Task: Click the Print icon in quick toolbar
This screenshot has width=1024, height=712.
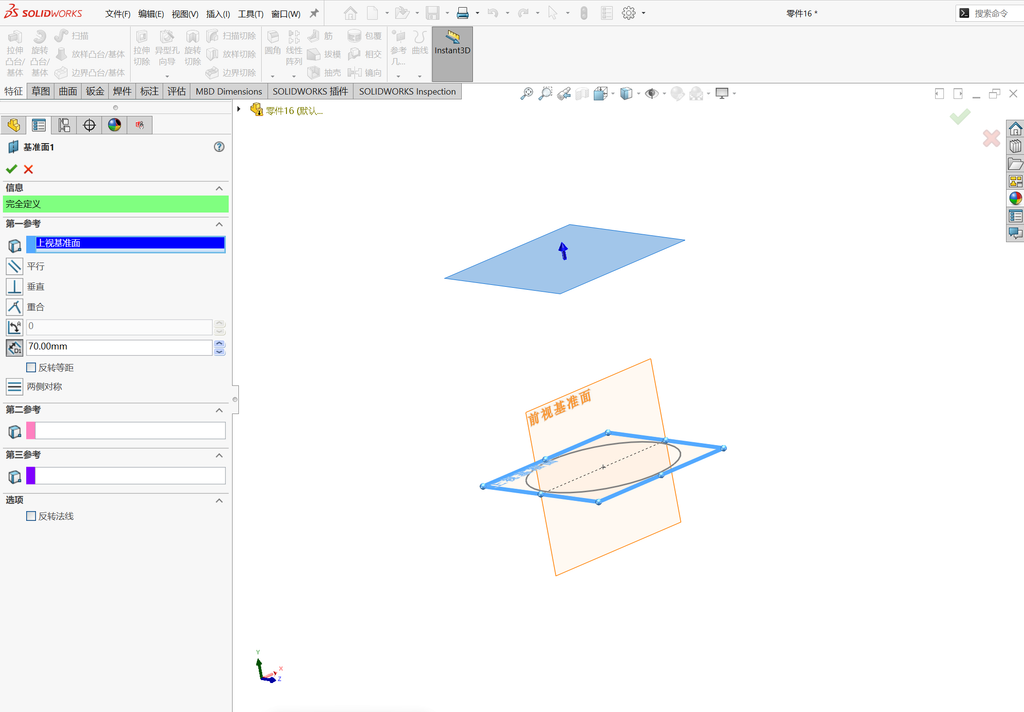Action: click(462, 13)
